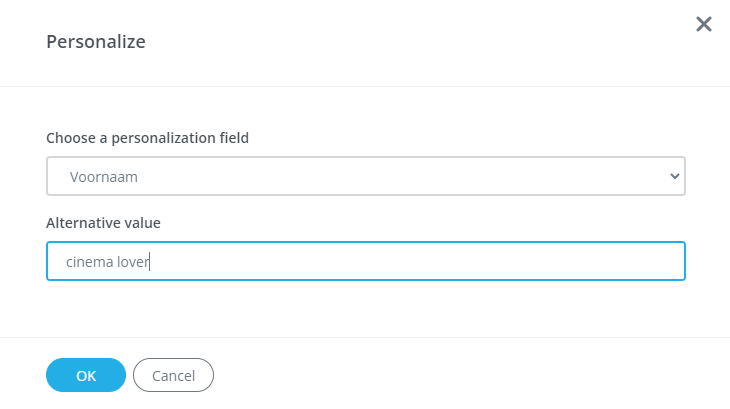
Task: Click the Personalize header text
Action: (x=96, y=42)
